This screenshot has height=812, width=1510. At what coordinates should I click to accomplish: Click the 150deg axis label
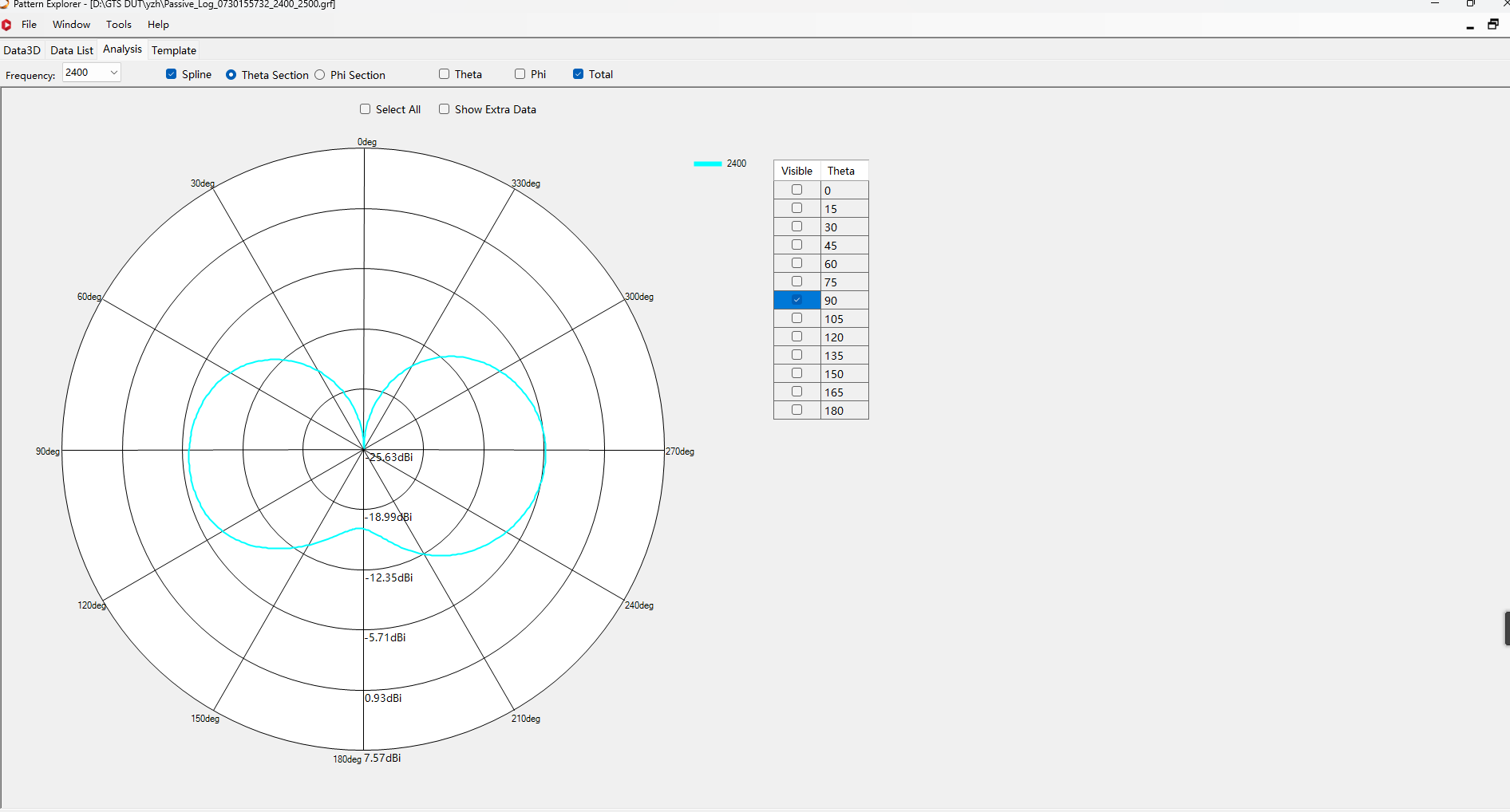coord(205,719)
